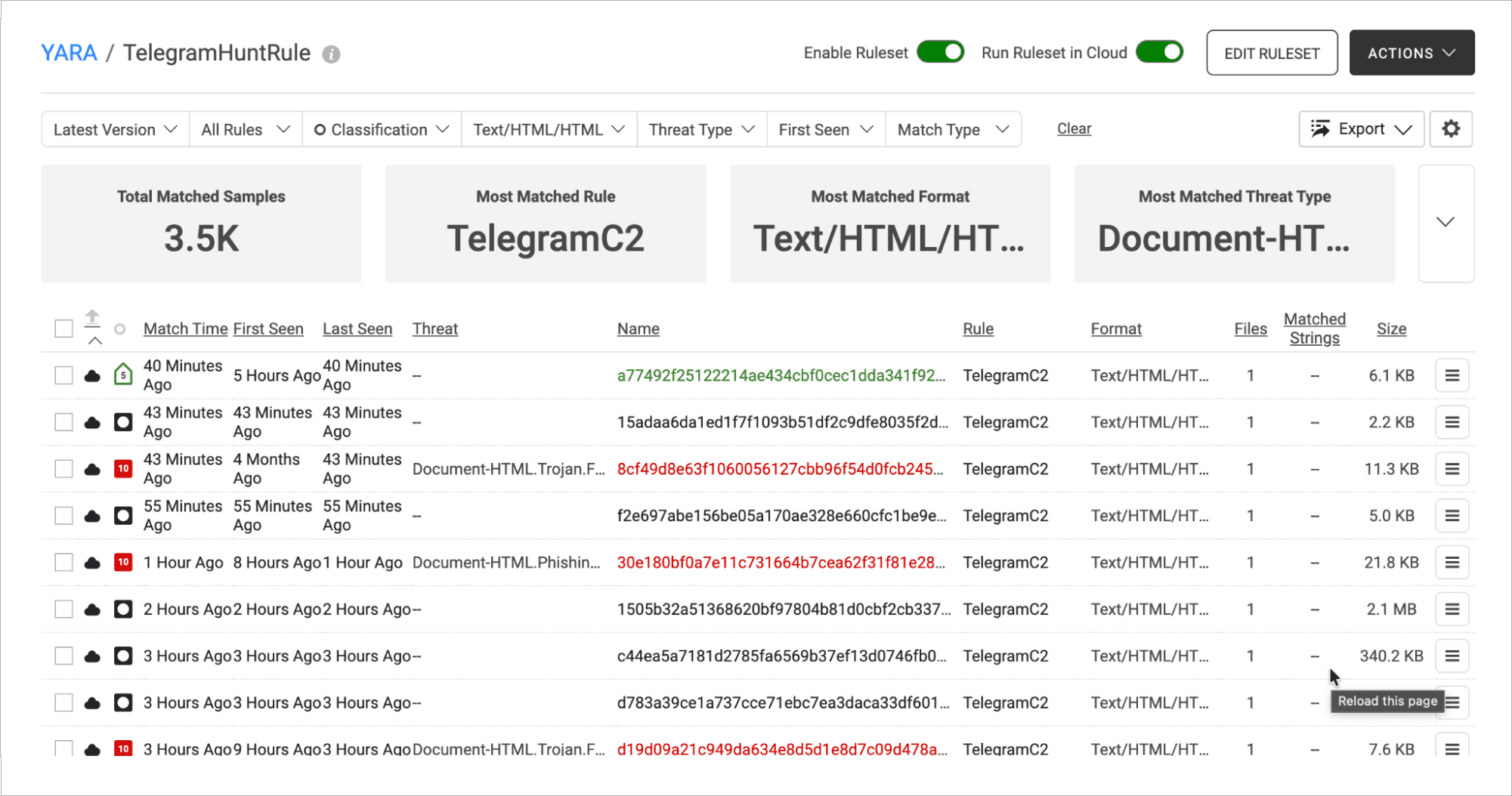
Task: Open the Threat Type dropdown filter
Action: [702, 130]
